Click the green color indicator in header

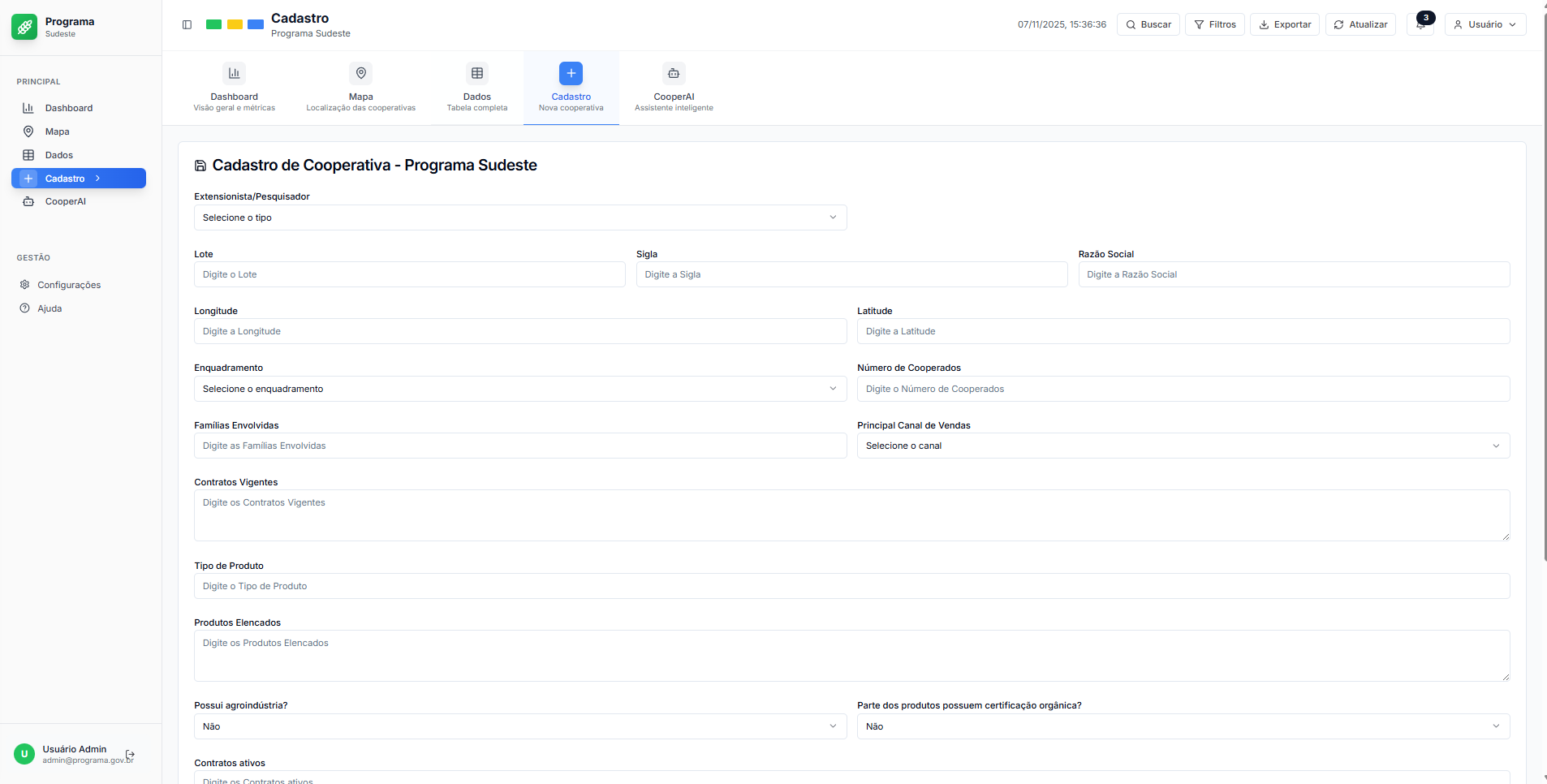click(213, 24)
